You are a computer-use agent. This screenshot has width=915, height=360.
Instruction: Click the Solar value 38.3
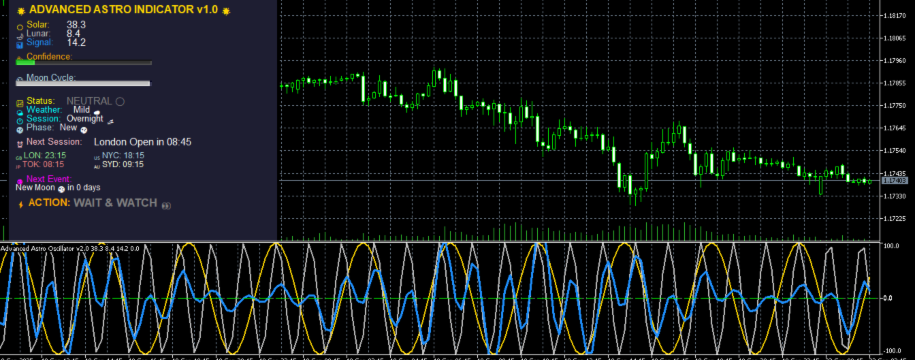pyautogui.click(x=76, y=25)
